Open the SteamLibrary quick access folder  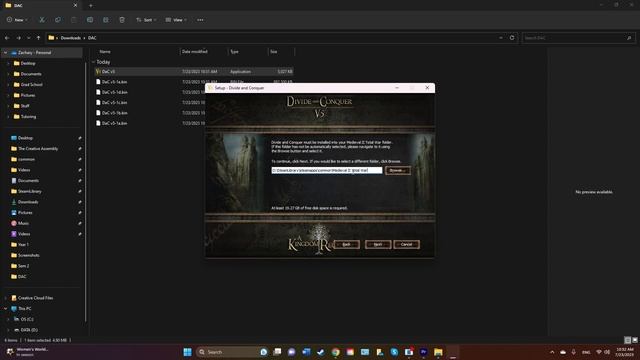(x=29, y=191)
